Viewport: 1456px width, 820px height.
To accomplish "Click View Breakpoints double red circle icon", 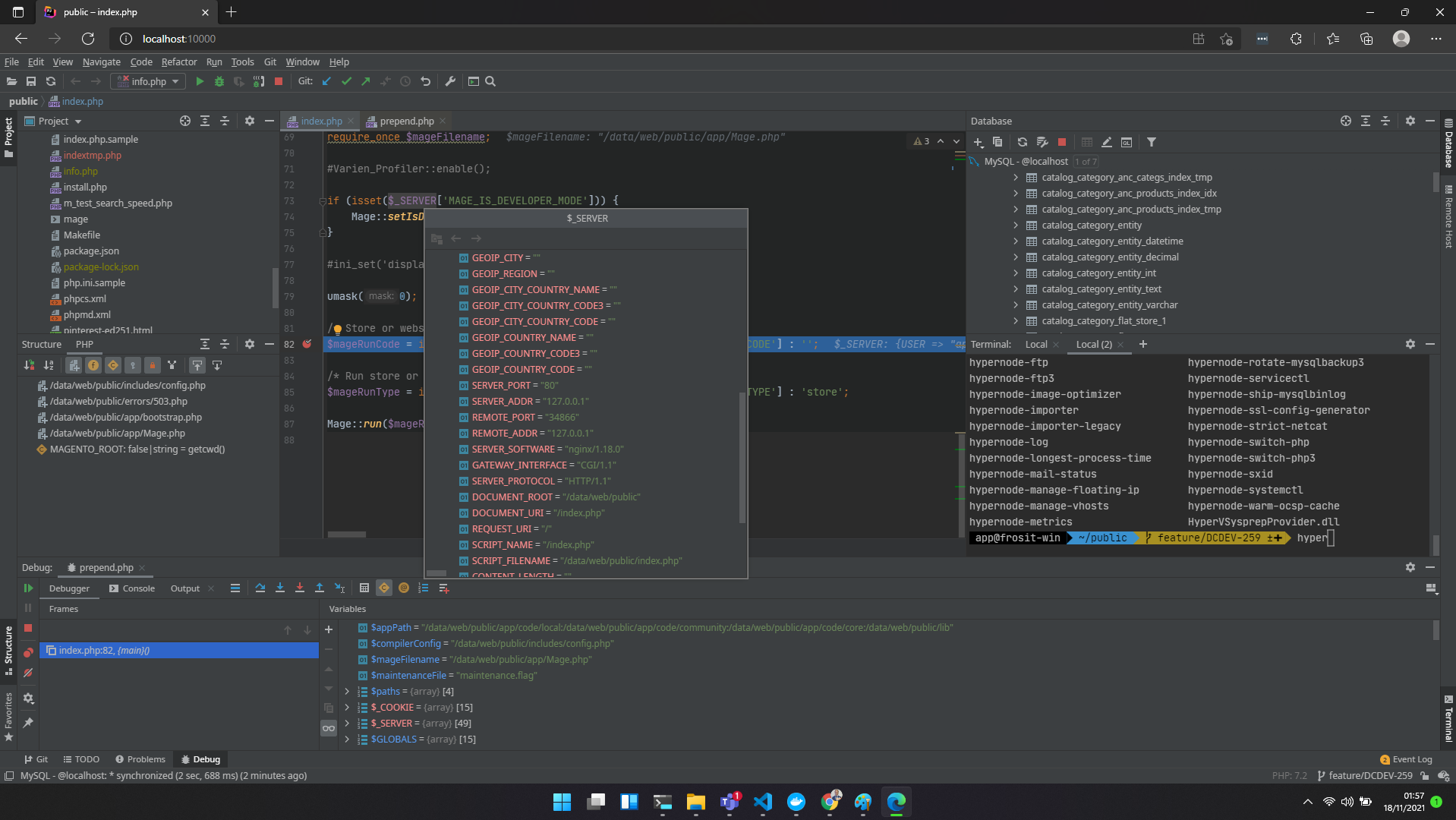I will point(28,652).
